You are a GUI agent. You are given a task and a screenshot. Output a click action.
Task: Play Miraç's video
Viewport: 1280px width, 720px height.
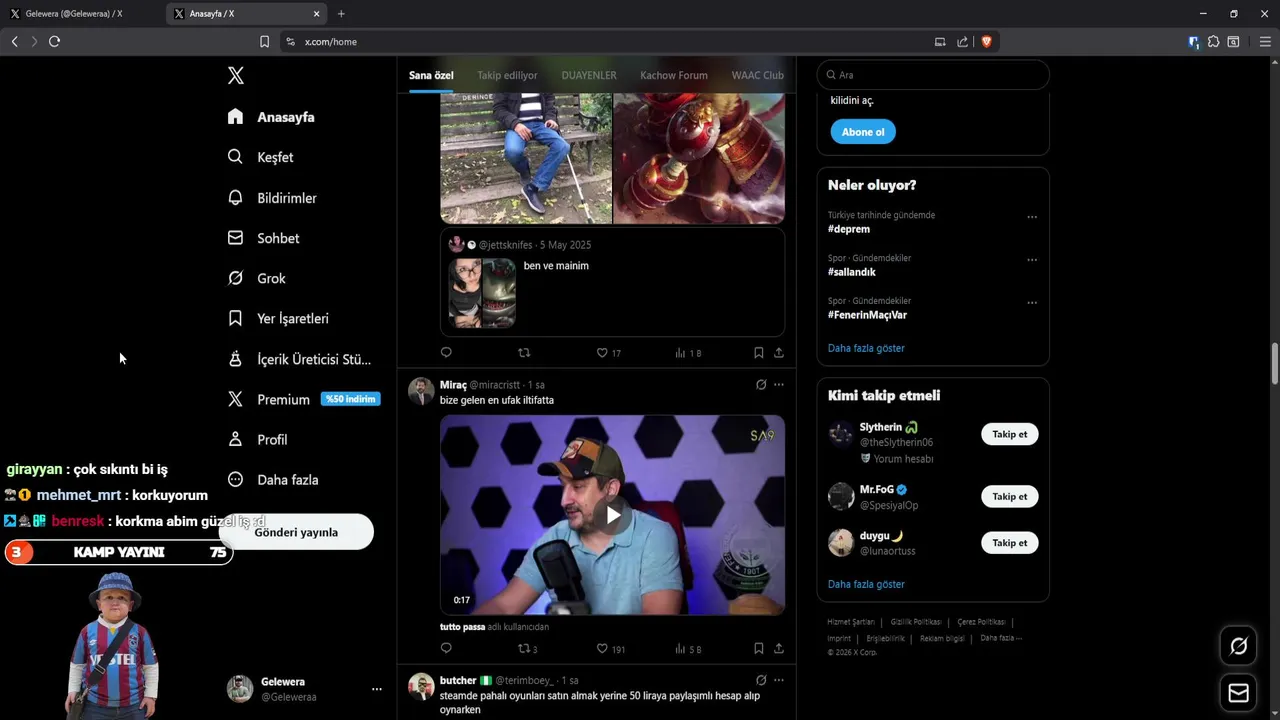[612, 515]
